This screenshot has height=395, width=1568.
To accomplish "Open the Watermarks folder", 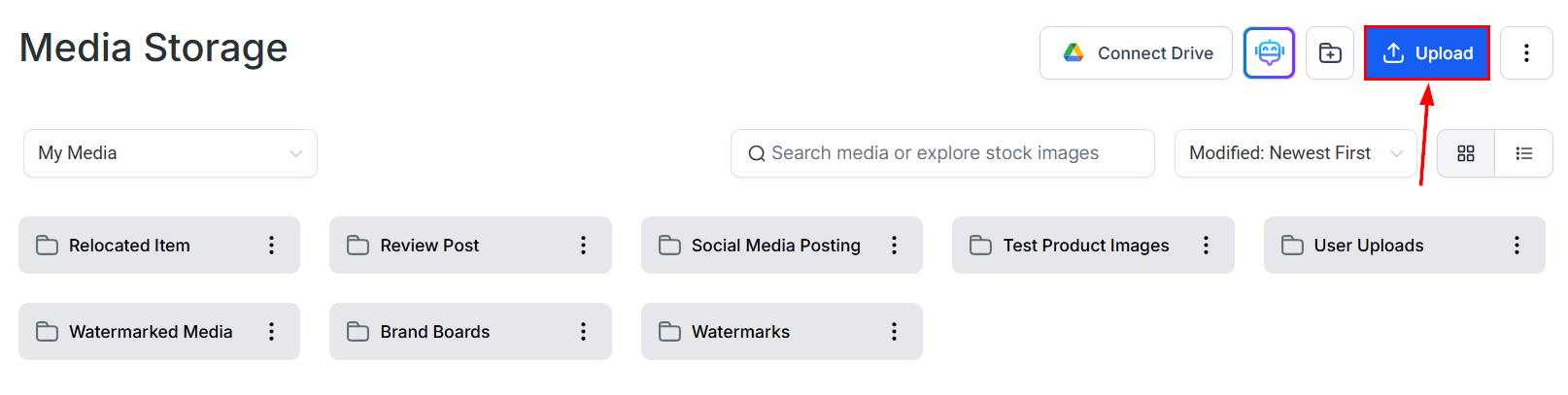I will 740,332.
